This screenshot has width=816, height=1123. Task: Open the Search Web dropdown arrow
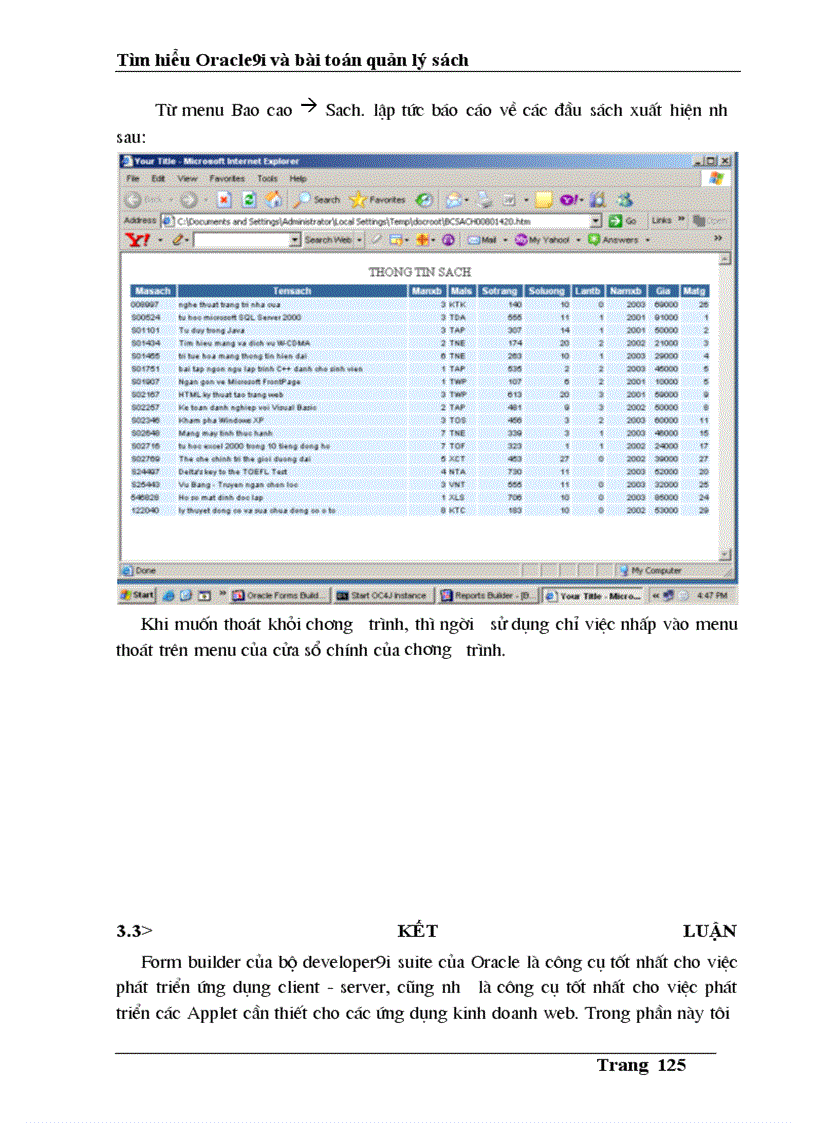(360, 240)
